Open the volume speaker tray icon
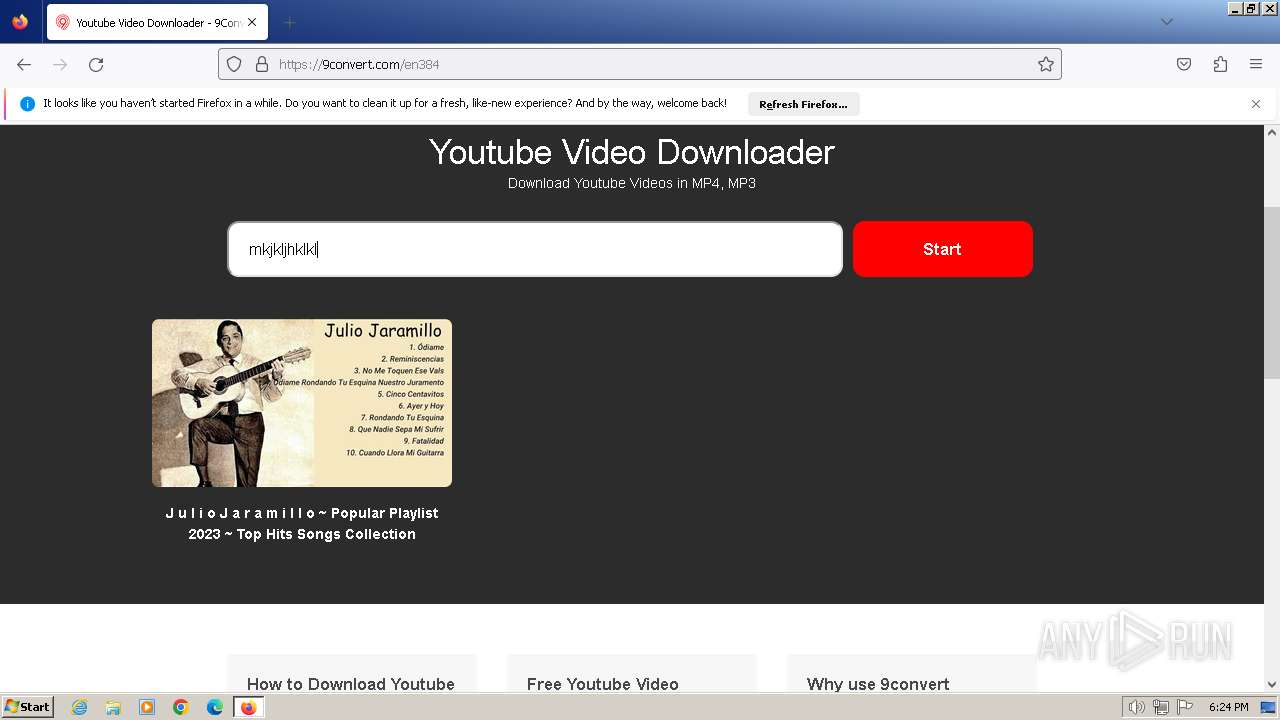This screenshot has height=720, width=1280. [x=1137, y=707]
